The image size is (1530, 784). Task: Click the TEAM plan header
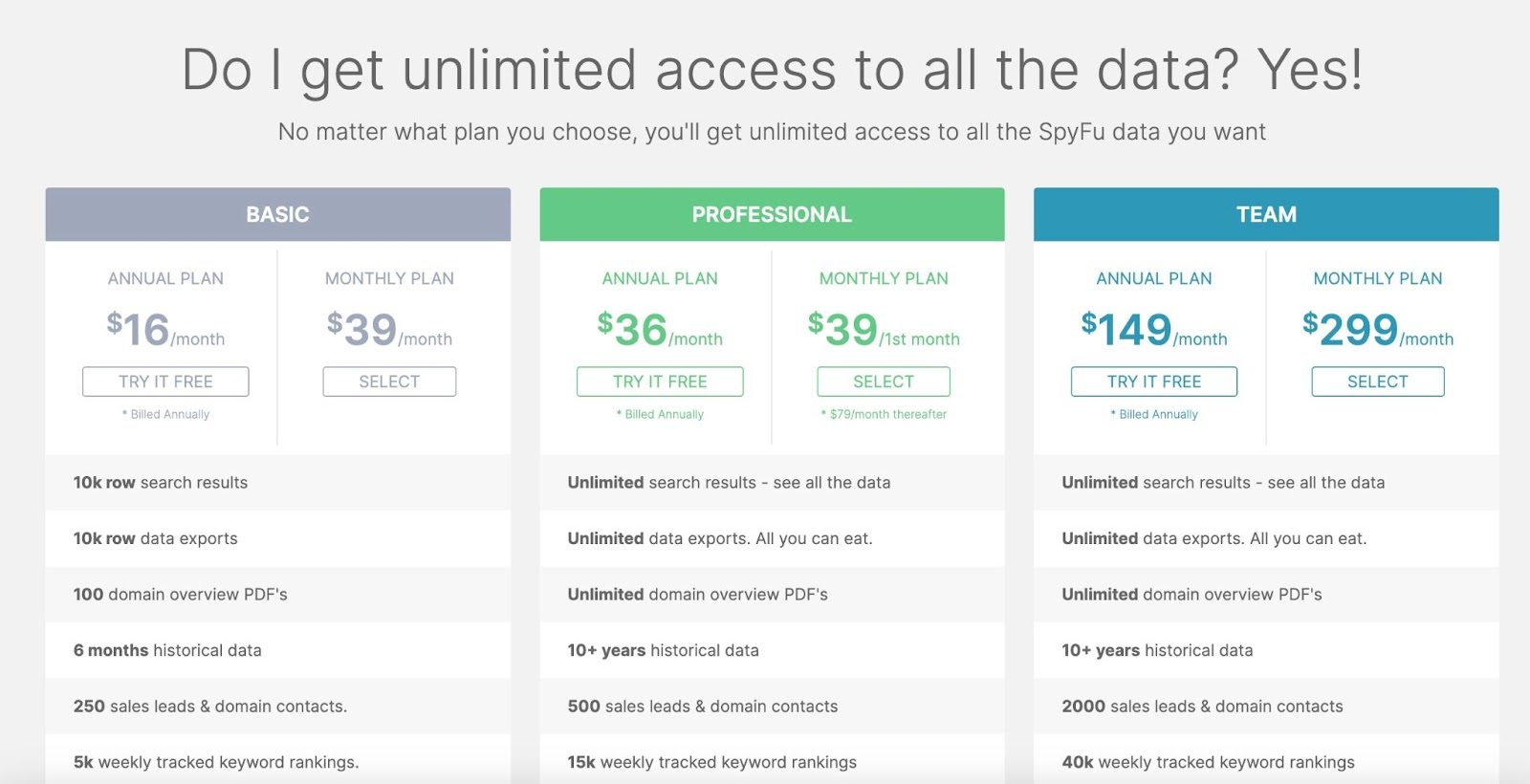tap(1266, 214)
